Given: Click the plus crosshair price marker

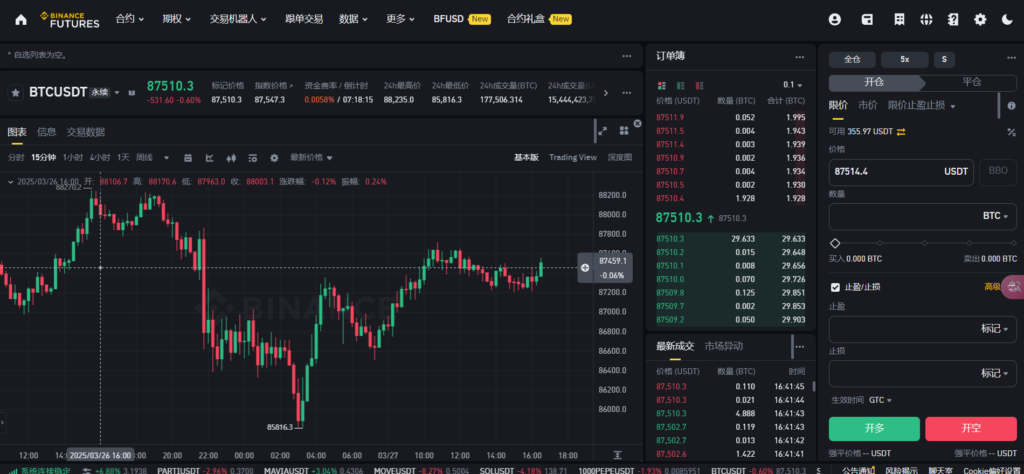Looking at the screenshot, I should tap(585, 268).
